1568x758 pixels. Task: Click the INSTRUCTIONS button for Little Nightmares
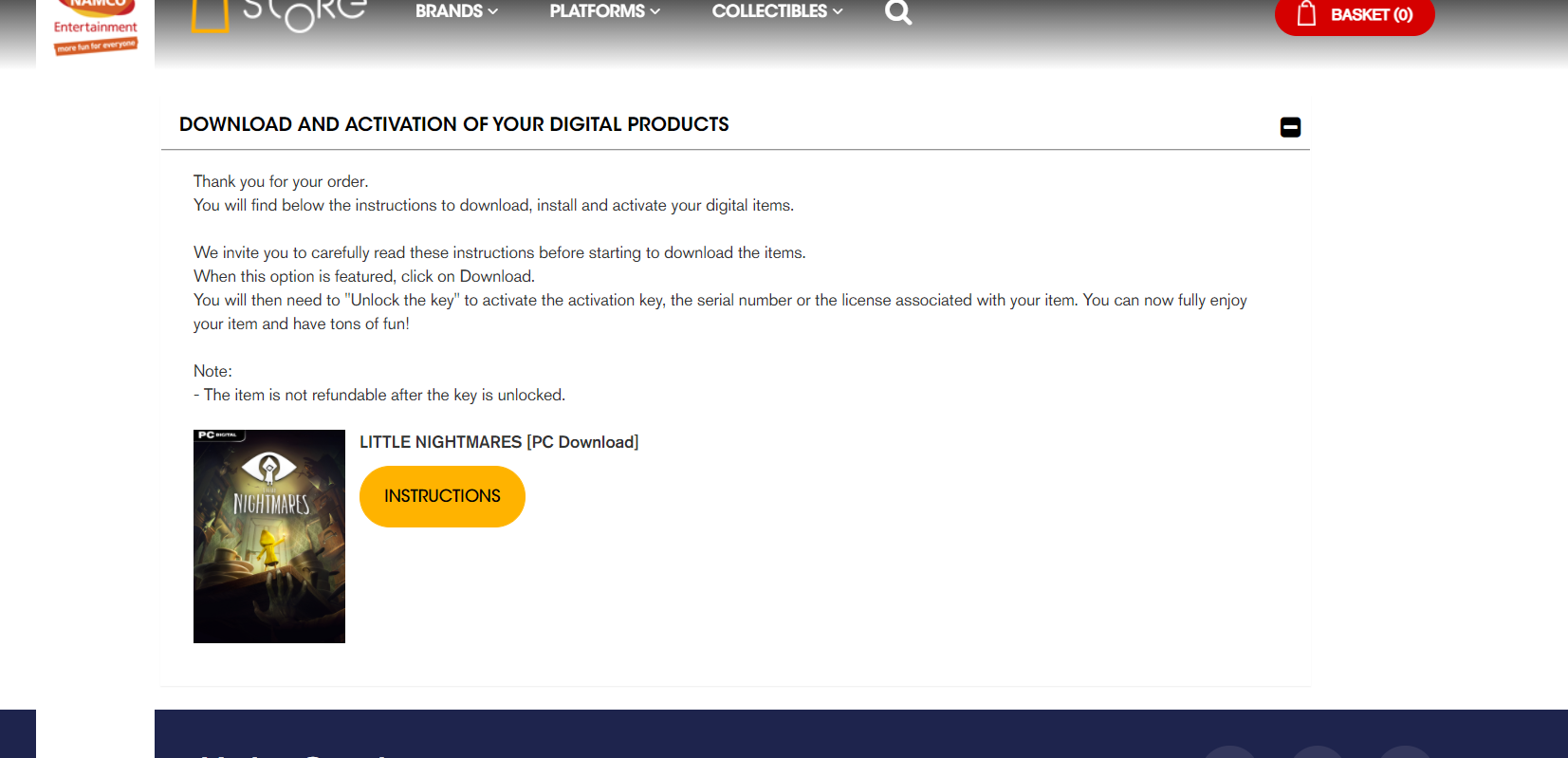click(442, 496)
